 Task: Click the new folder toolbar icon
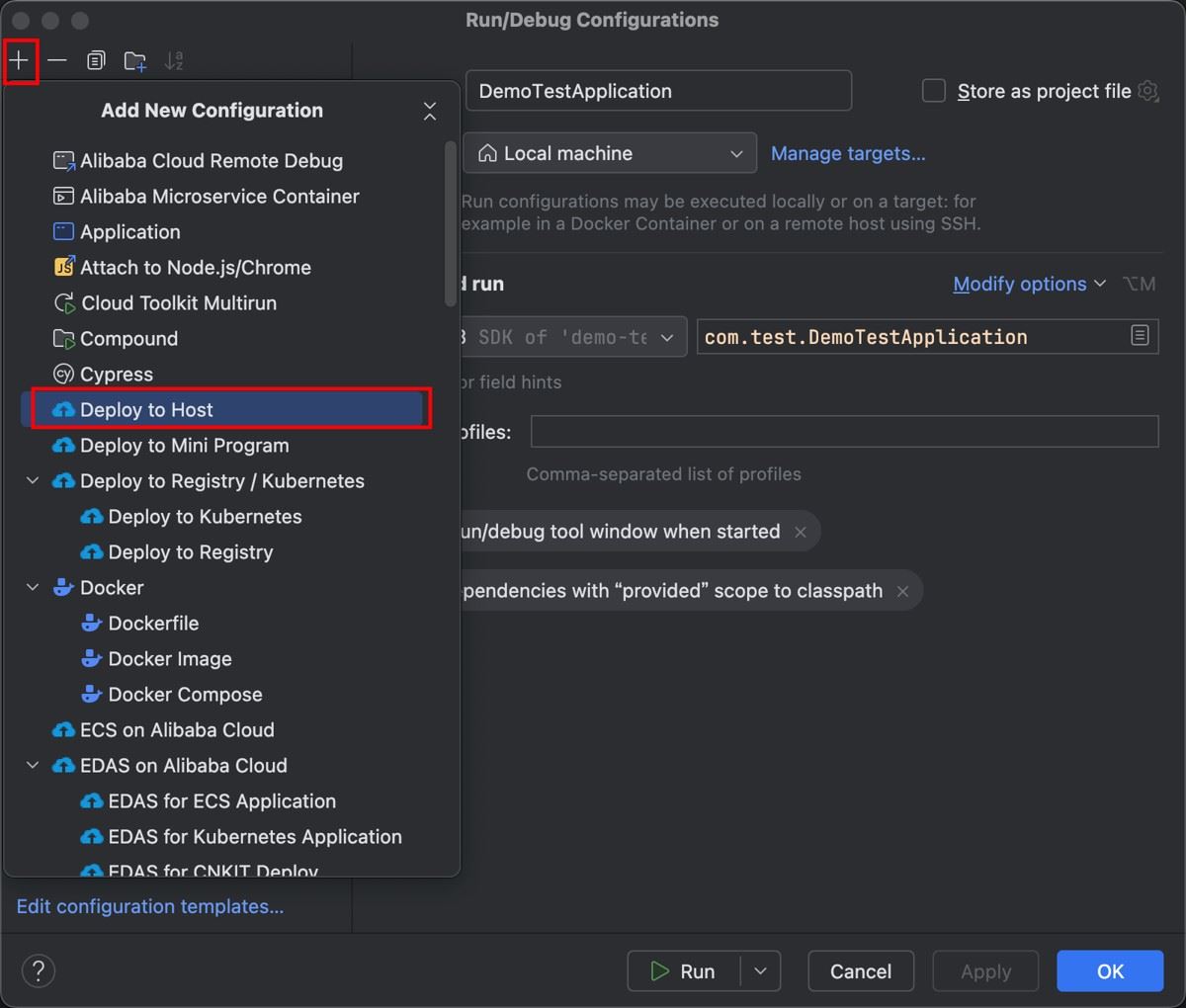135,61
